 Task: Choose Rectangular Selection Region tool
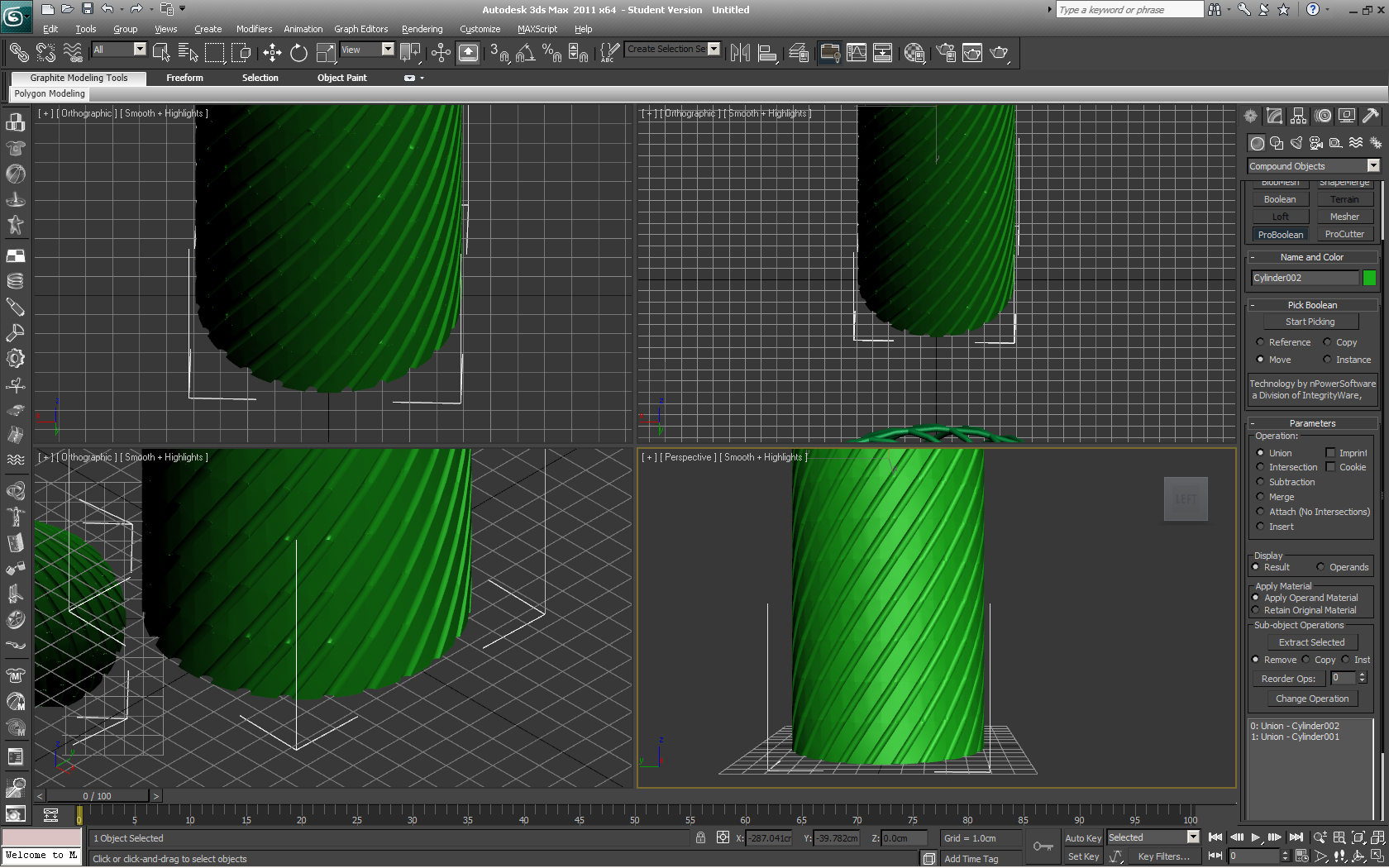215,53
